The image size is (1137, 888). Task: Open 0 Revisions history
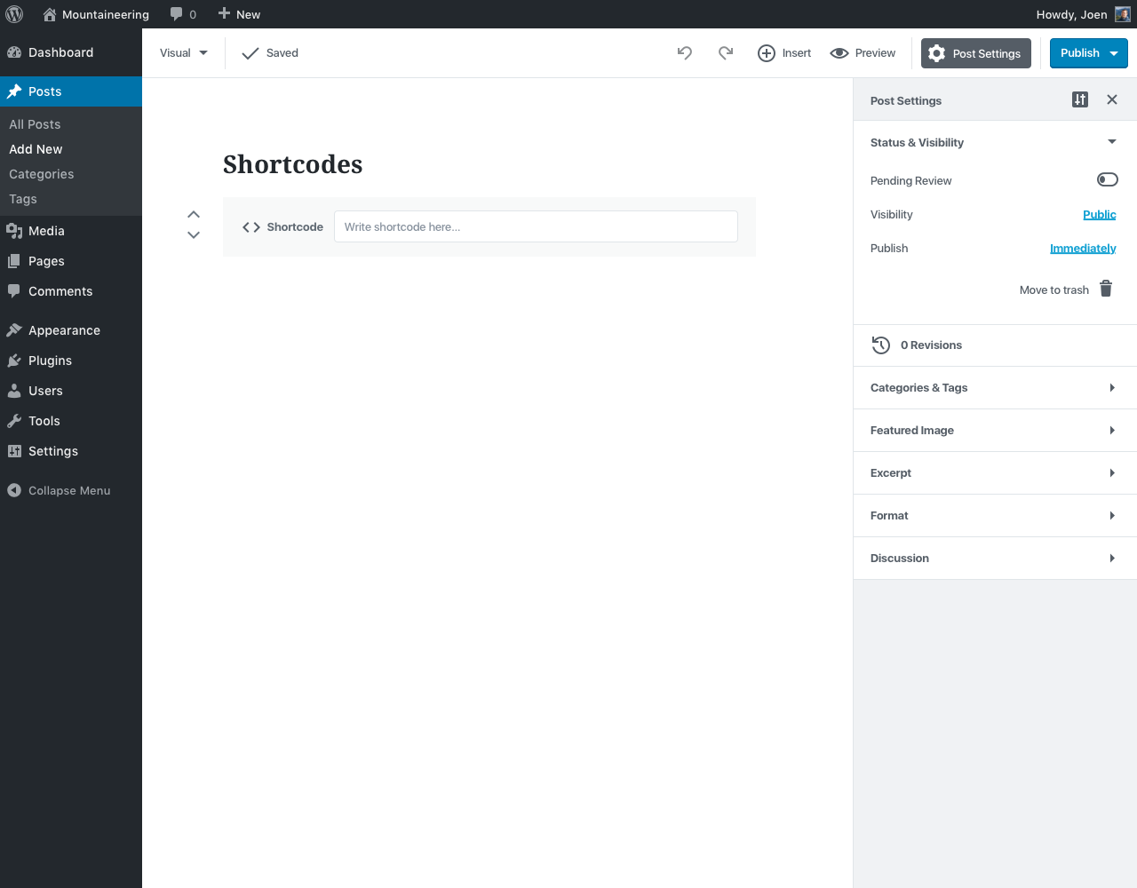[995, 345]
